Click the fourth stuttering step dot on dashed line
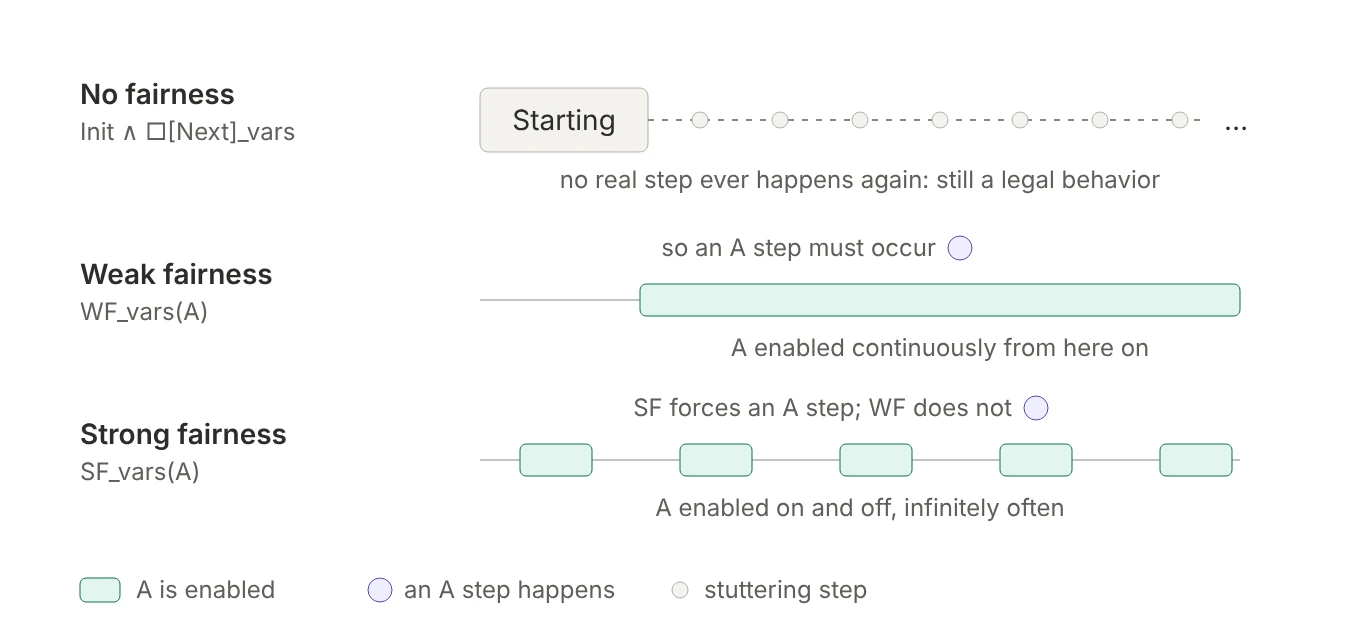Screen dimensions: 1360x640 tap(940, 120)
